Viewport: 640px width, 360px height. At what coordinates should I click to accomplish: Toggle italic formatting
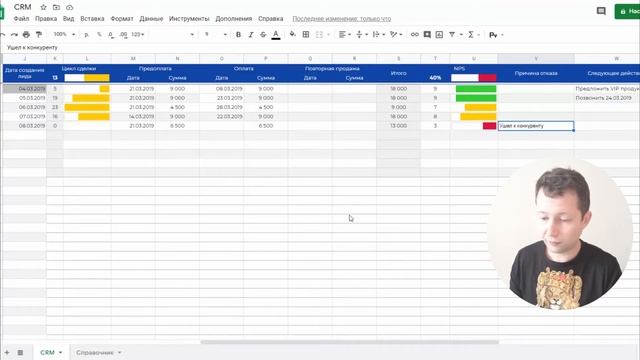(251, 35)
